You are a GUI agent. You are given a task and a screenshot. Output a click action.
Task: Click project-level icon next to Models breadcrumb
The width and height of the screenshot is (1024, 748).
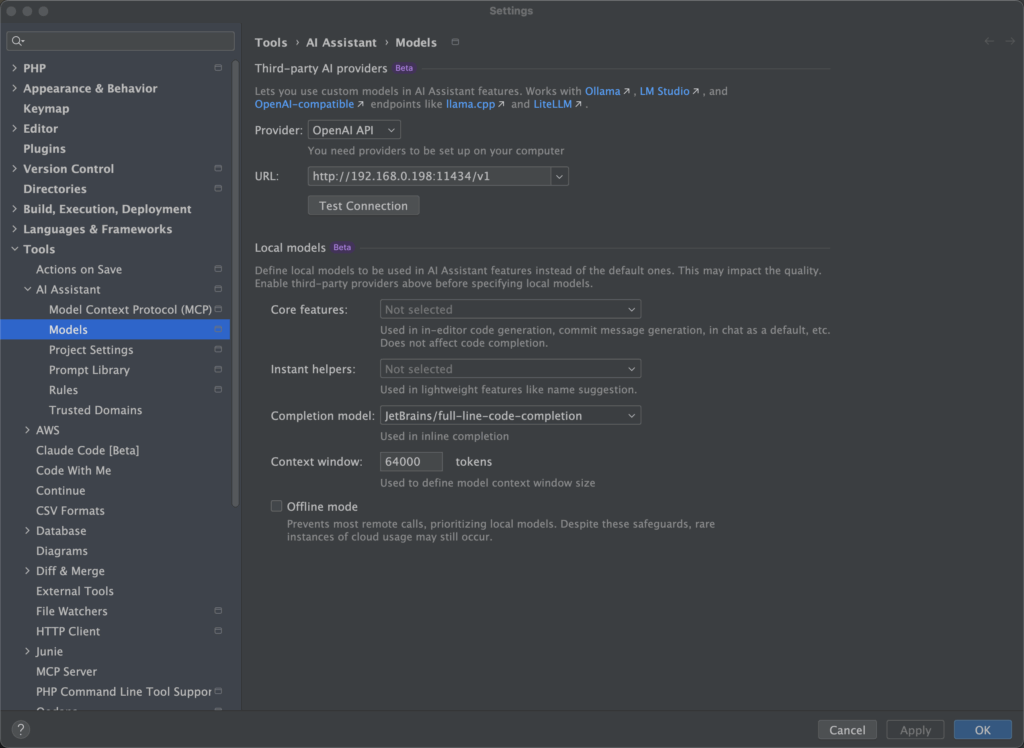456,42
